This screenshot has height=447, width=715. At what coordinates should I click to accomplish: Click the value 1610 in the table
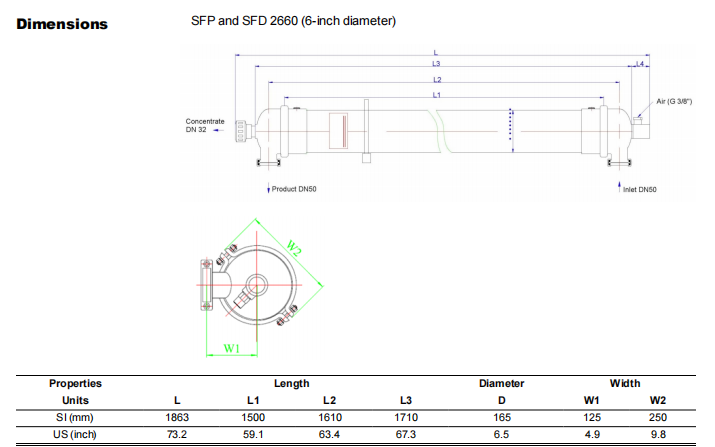[x=330, y=417]
